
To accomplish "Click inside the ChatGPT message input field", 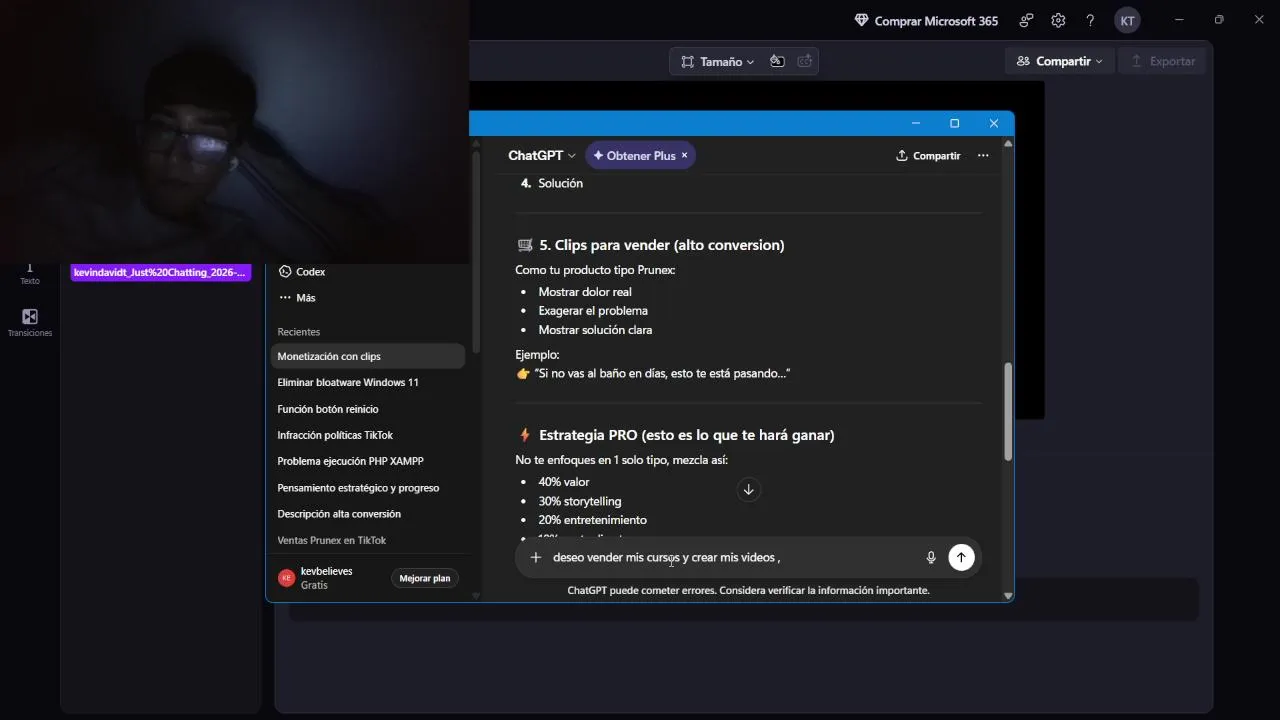I will tap(735, 558).
